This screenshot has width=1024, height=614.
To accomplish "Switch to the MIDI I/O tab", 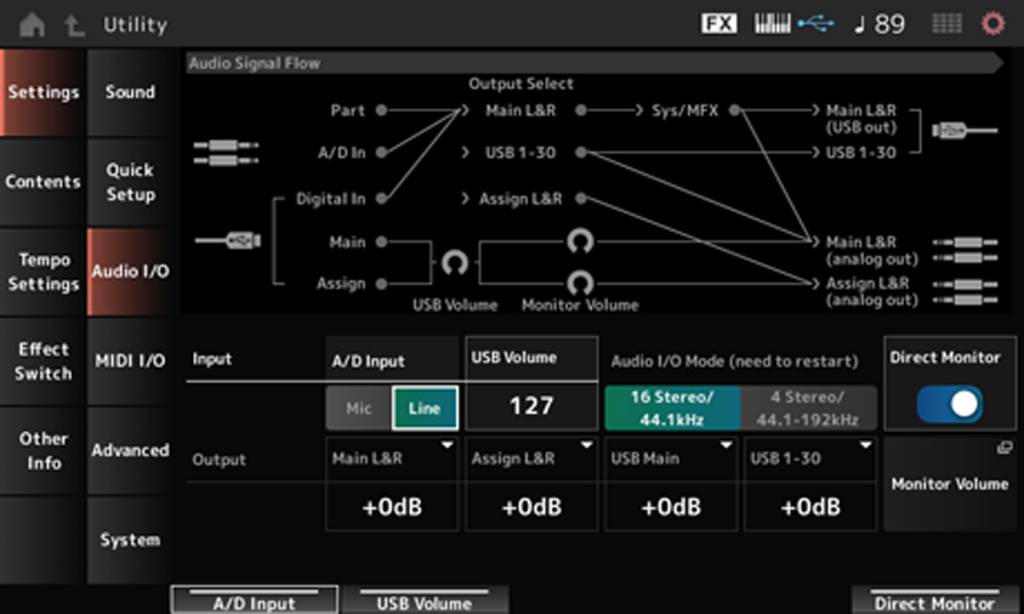I will click(x=129, y=360).
